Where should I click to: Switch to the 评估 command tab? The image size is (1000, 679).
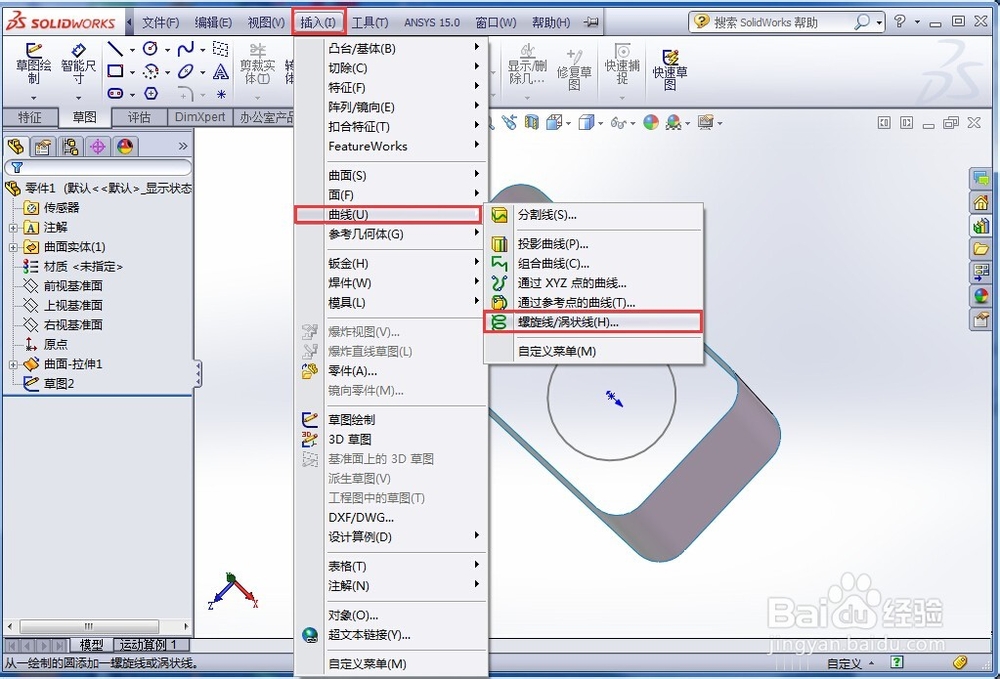click(138, 117)
